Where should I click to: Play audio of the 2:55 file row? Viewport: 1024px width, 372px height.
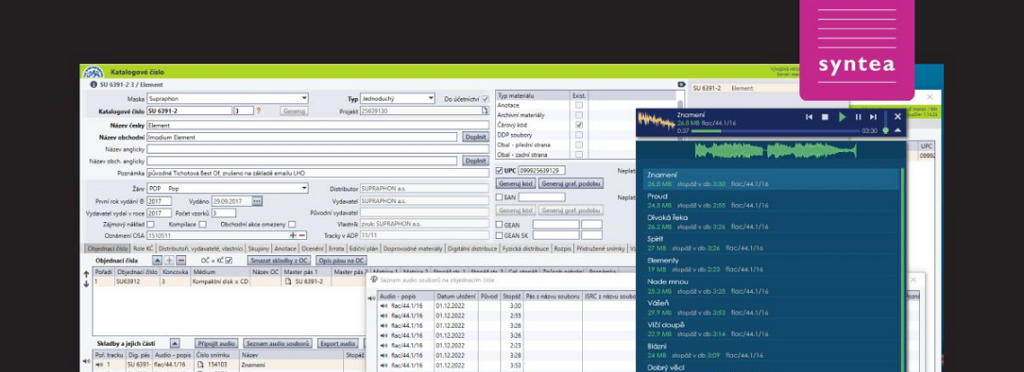(x=385, y=316)
